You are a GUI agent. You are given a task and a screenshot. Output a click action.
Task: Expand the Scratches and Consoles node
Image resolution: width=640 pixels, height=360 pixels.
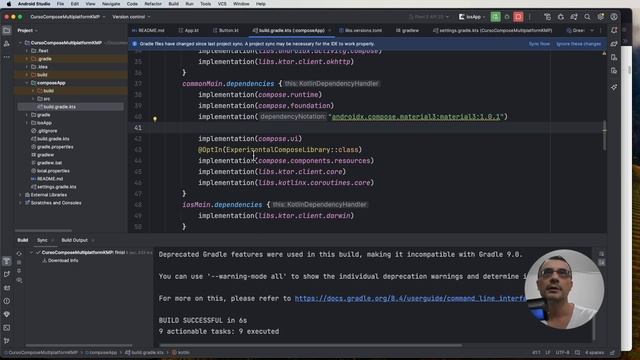[20, 203]
